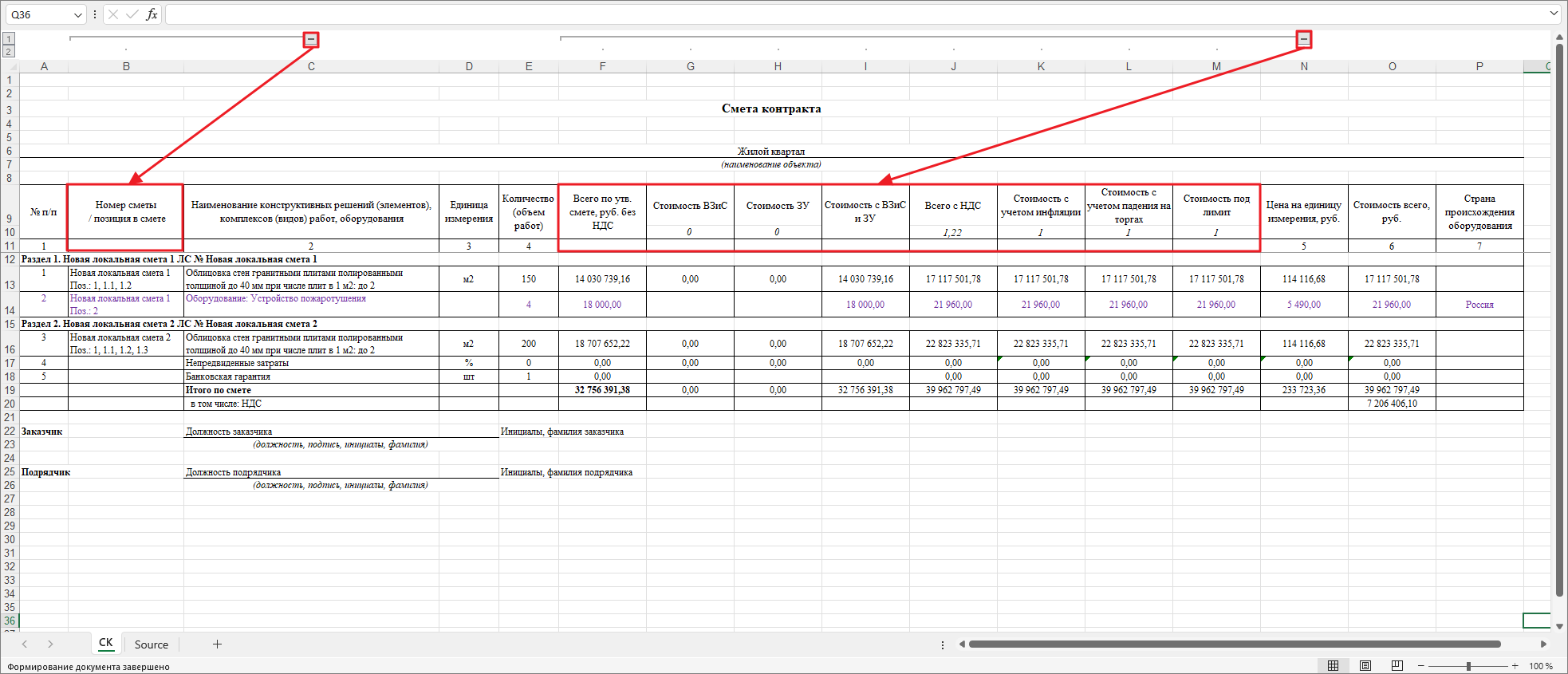The width and height of the screenshot is (1568, 674).
Task: Select the CK sheet tab
Action: (105, 643)
